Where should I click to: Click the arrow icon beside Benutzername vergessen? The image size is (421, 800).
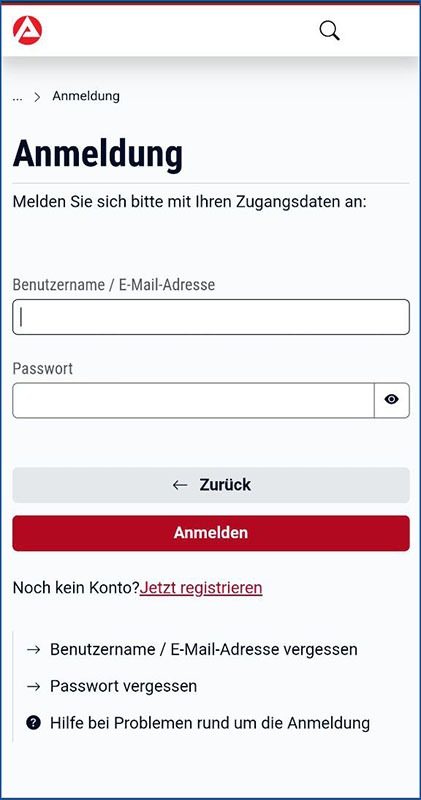click(x=33, y=650)
